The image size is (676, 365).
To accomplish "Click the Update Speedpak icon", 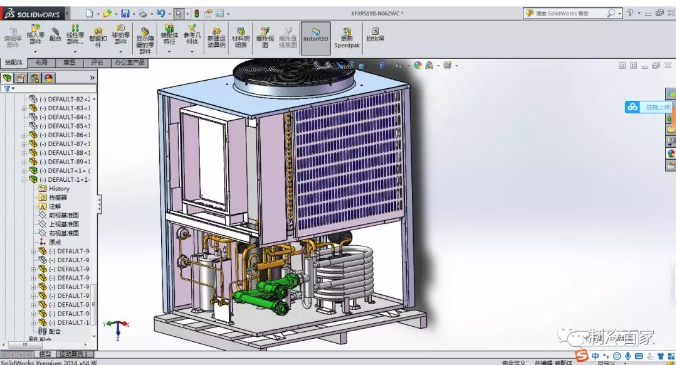I will point(347,37).
